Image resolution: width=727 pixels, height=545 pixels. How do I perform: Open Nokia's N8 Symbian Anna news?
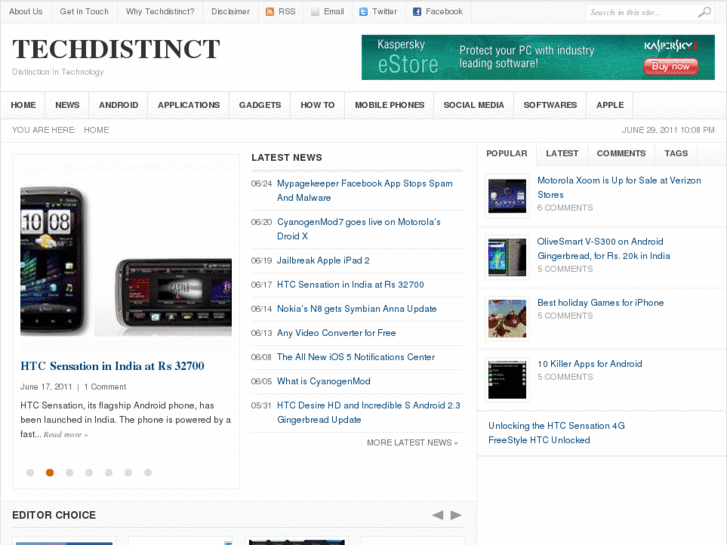click(x=357, y=309)
